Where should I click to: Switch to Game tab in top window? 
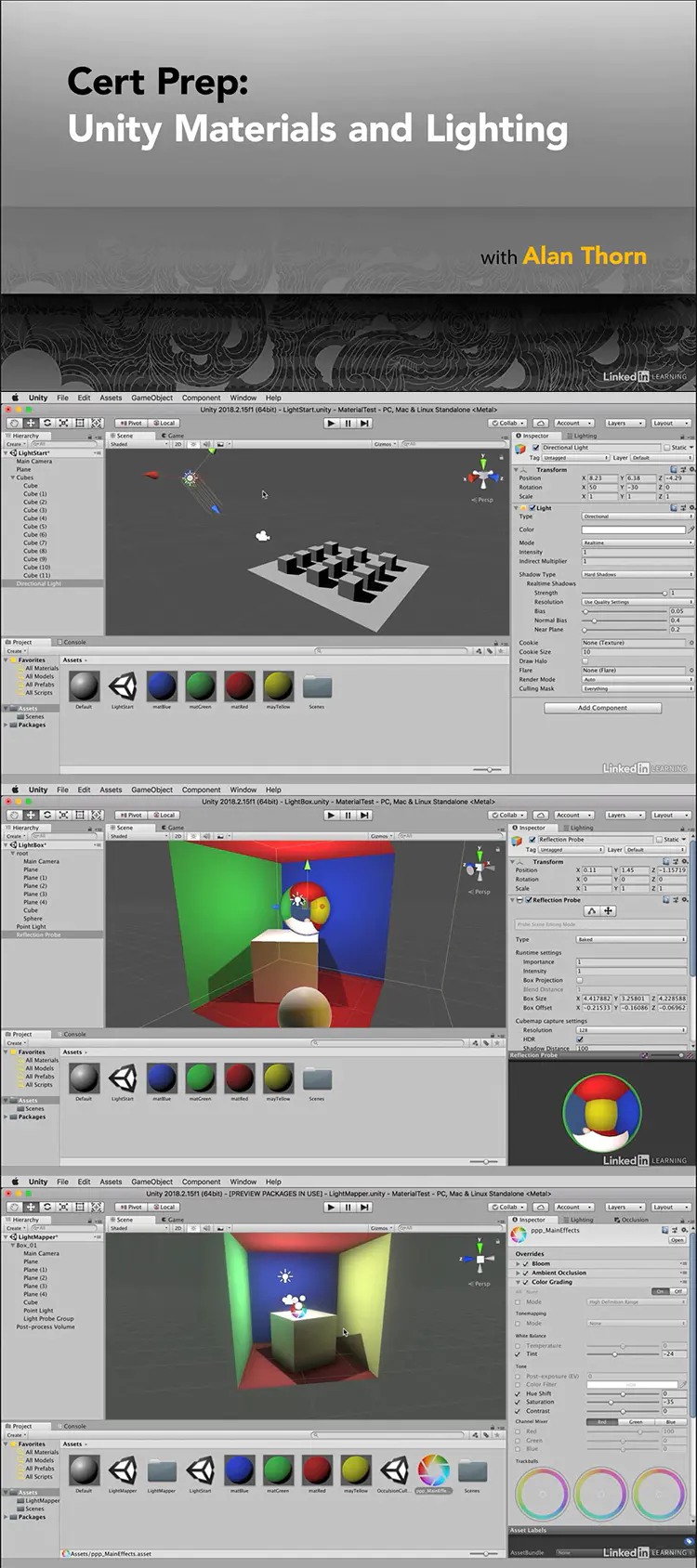[x=172, y=436]
